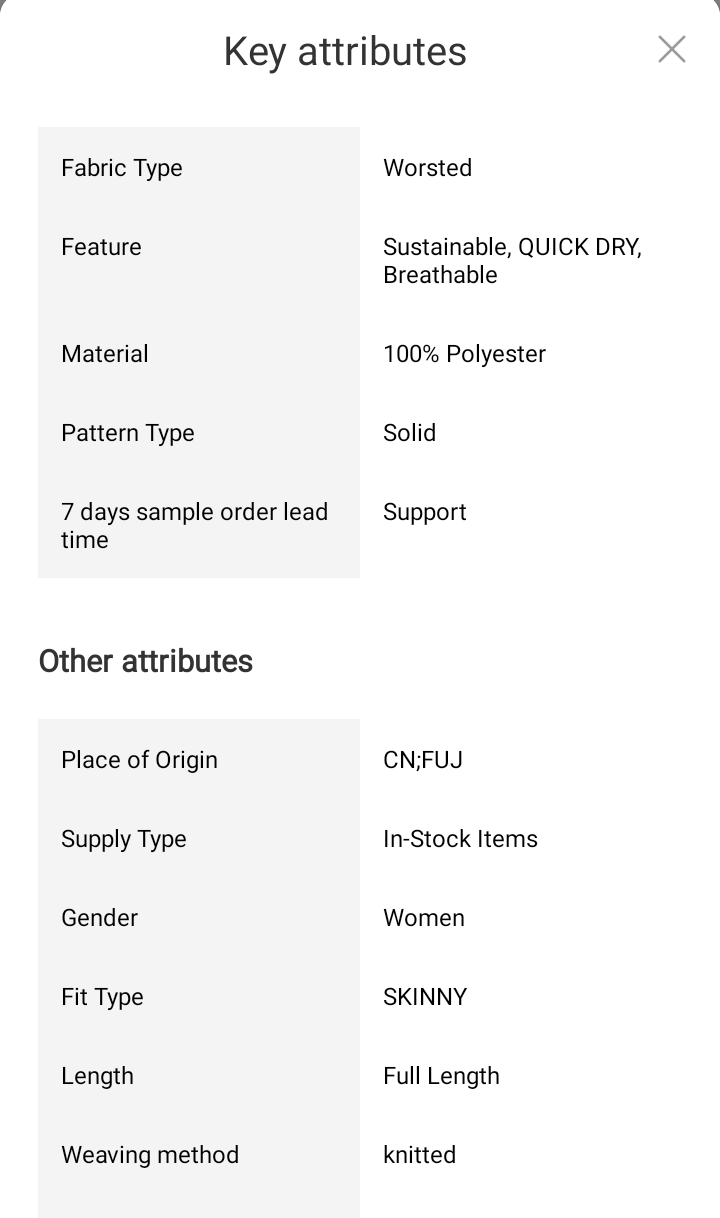Select 7 days sample order lead time
The image size is (720, 1218).
pos(194,526)
